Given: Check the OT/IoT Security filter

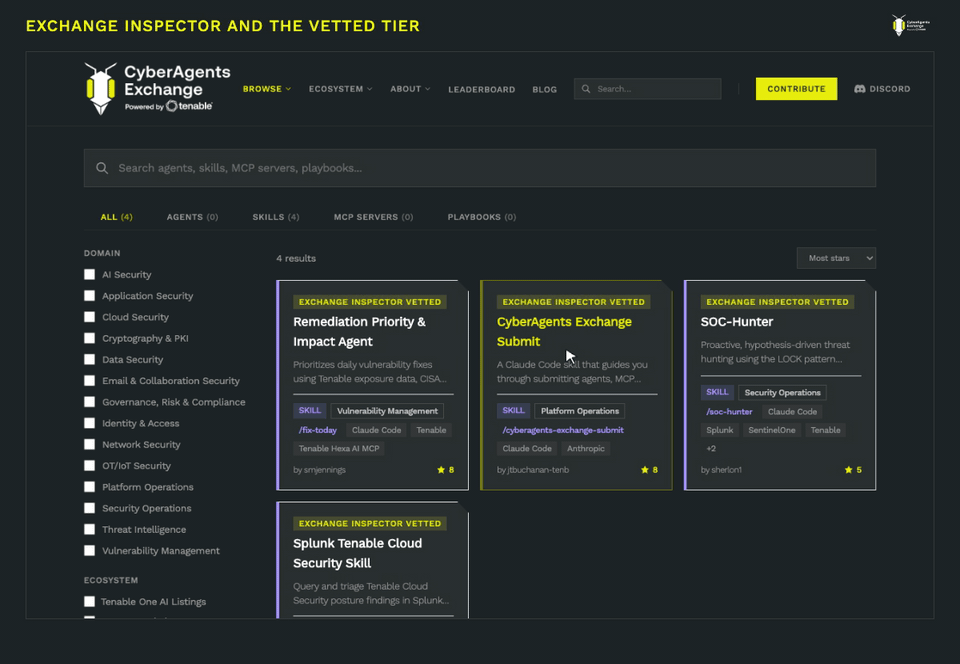Looking at the screenshot, I should pyautogui.click(x=89, y=466).
